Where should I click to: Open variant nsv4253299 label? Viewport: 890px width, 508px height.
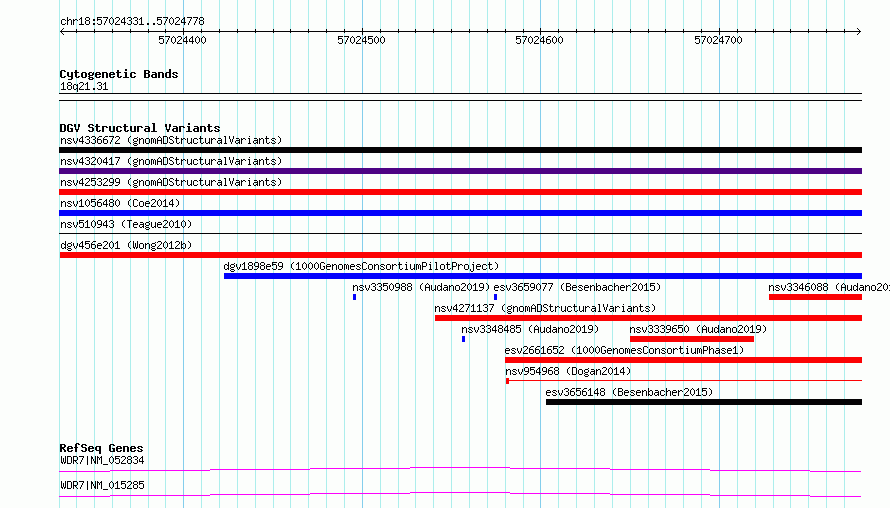coord(171,182)
